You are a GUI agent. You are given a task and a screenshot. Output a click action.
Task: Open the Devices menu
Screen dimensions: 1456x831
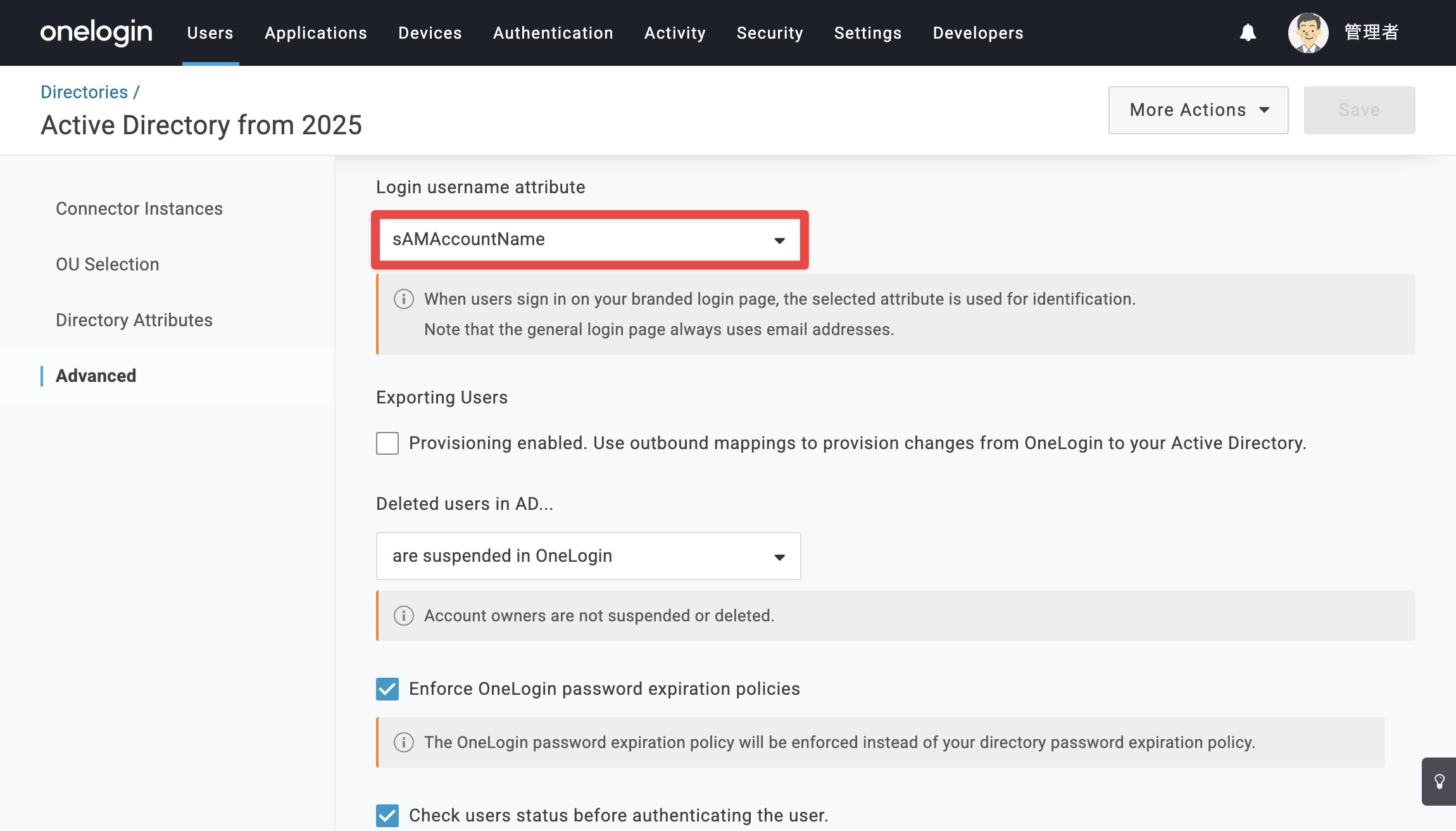(430, 33)
